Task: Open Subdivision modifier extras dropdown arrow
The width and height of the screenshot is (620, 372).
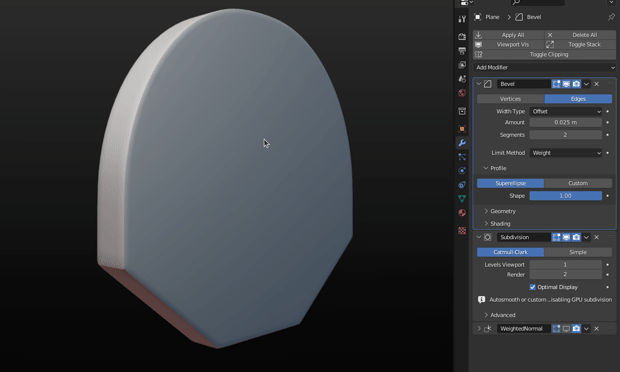Action: [586, 237]
